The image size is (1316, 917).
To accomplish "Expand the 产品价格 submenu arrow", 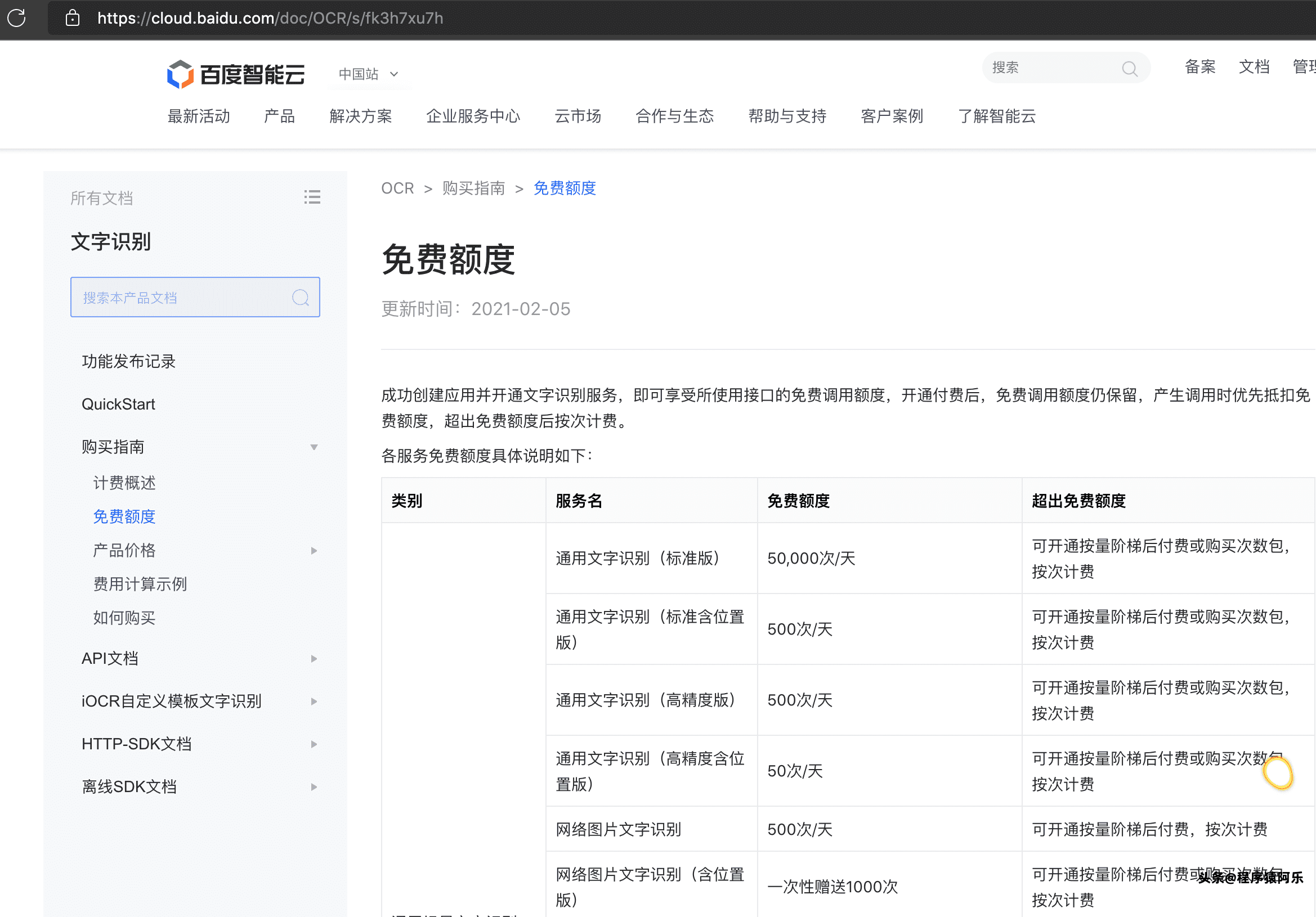I will [x=314, y=550].
